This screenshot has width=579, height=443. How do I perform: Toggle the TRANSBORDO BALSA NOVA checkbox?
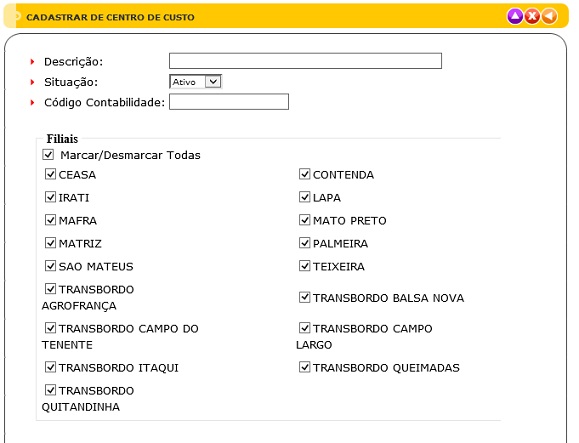coord(305,297)
